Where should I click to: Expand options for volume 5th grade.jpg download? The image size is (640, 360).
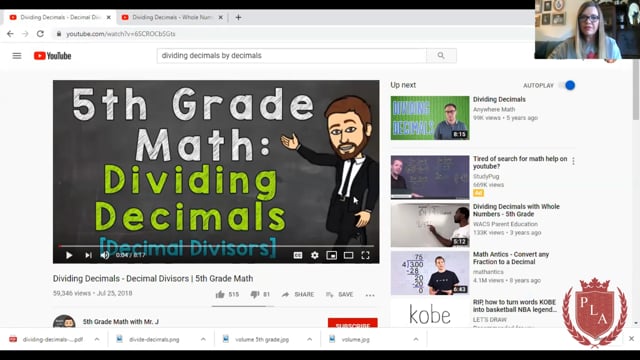tap(309, 339)
